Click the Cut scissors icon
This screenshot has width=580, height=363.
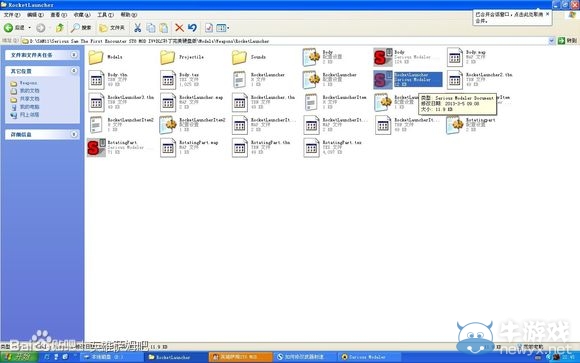coord(137,28)
